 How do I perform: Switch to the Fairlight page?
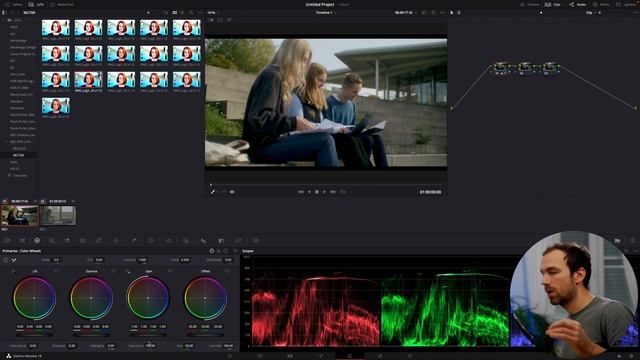380,356
